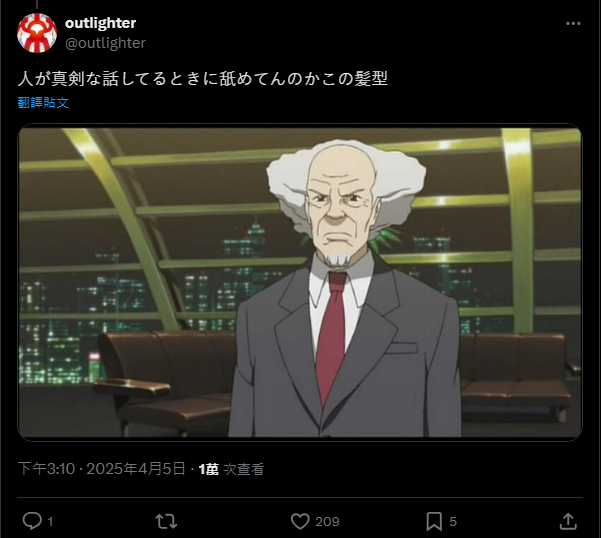Repost using the retweet arrows icon
The image size is (601, 538).
[166, 522]
